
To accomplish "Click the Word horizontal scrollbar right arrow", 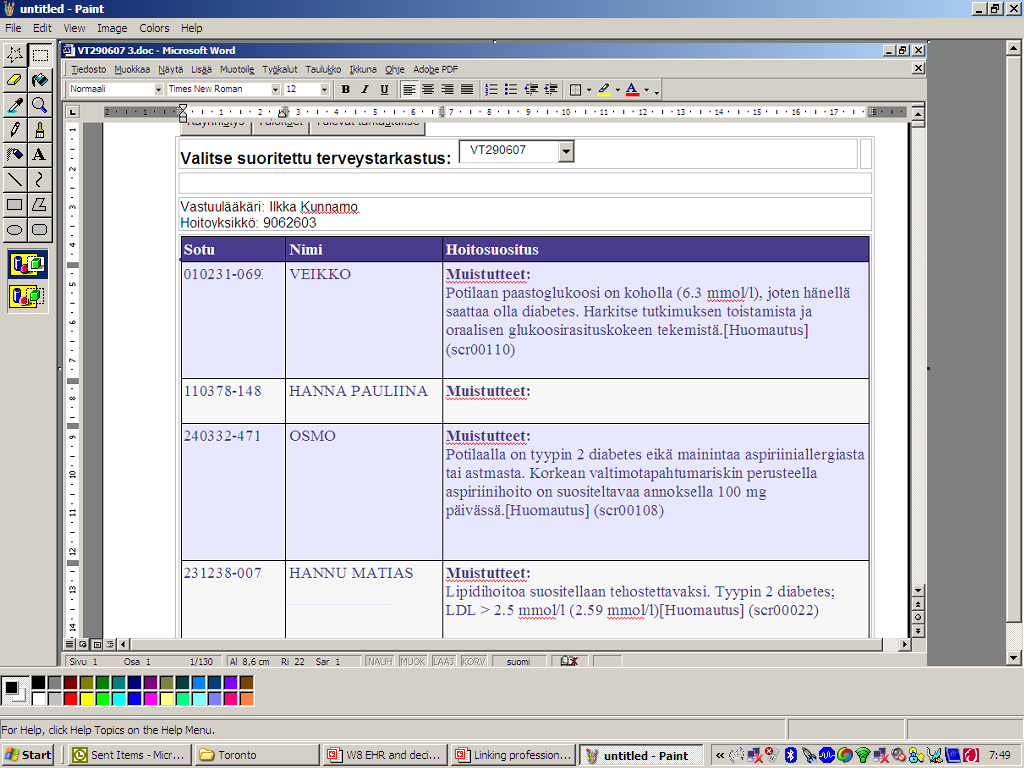I will [x=904, y=645].
